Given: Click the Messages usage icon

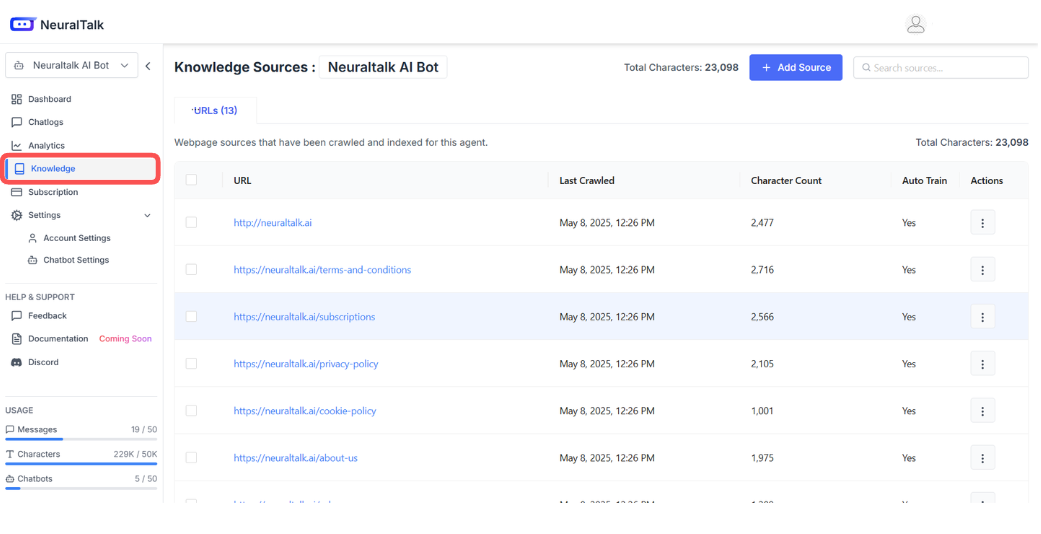Looking at the screenshot, I should (10, 430).
